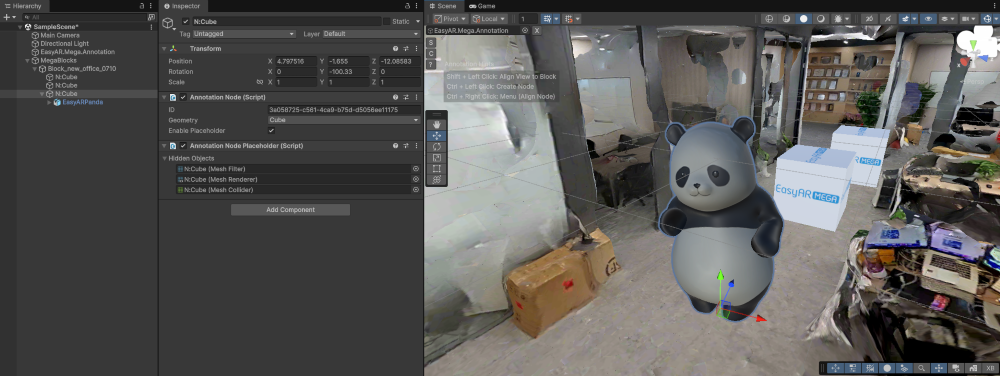Toggle scene lighting button

(887, 19)
